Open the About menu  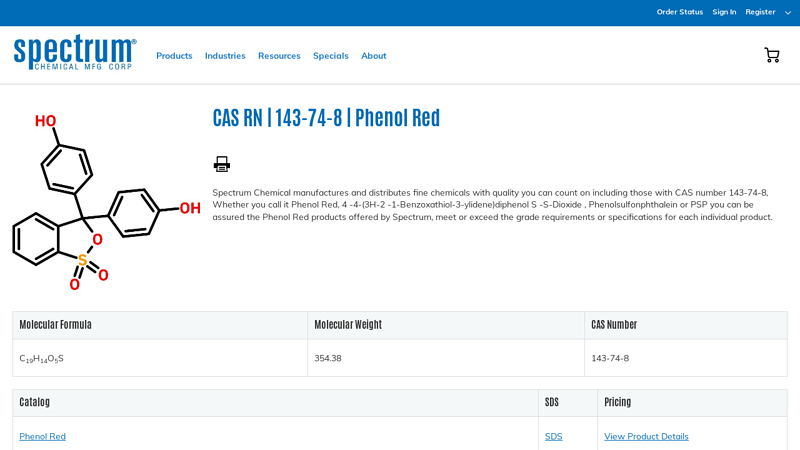click(373, 56)
